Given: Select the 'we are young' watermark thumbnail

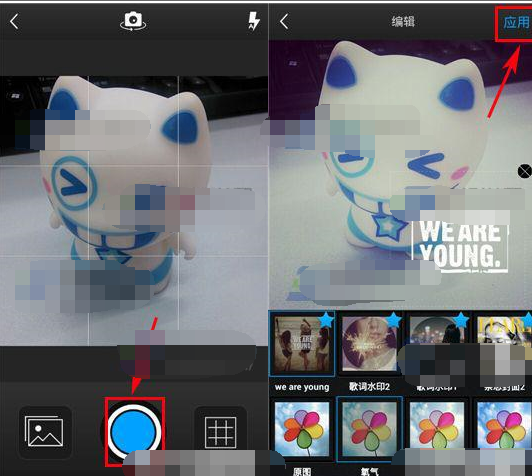Looking at the screenshot, I should 302,344.
